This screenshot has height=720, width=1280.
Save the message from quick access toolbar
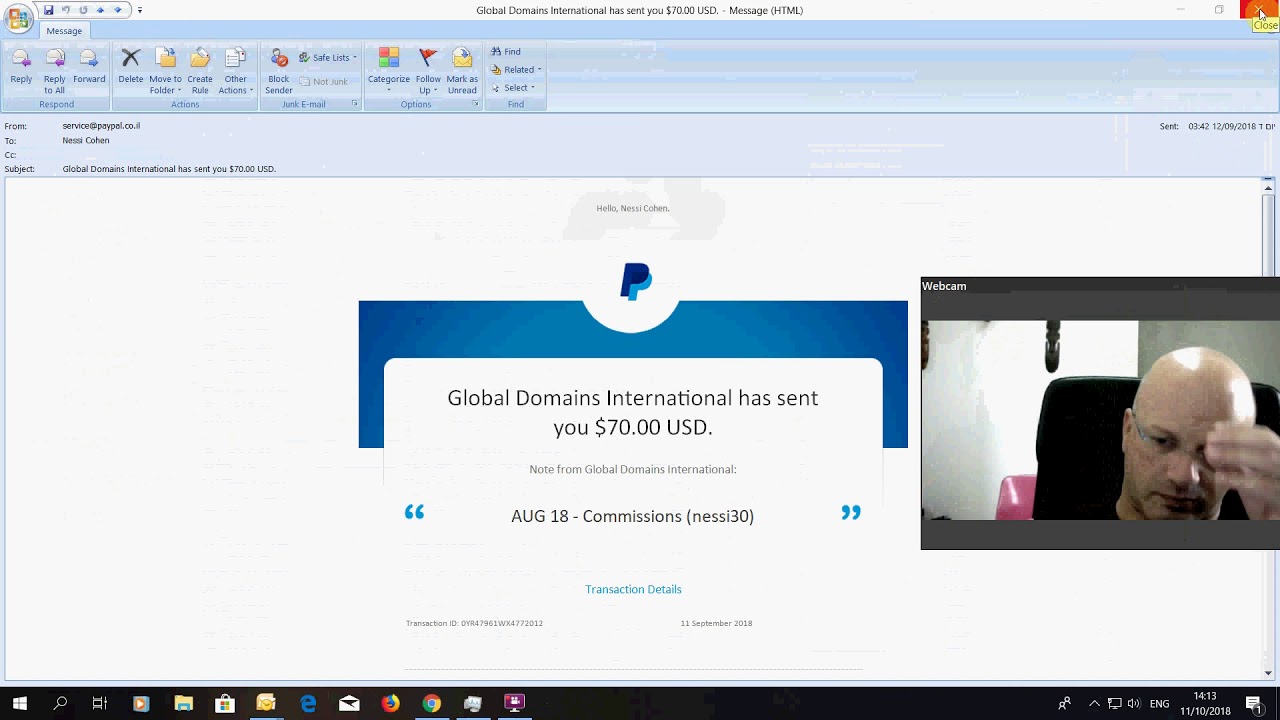point(48,10)
